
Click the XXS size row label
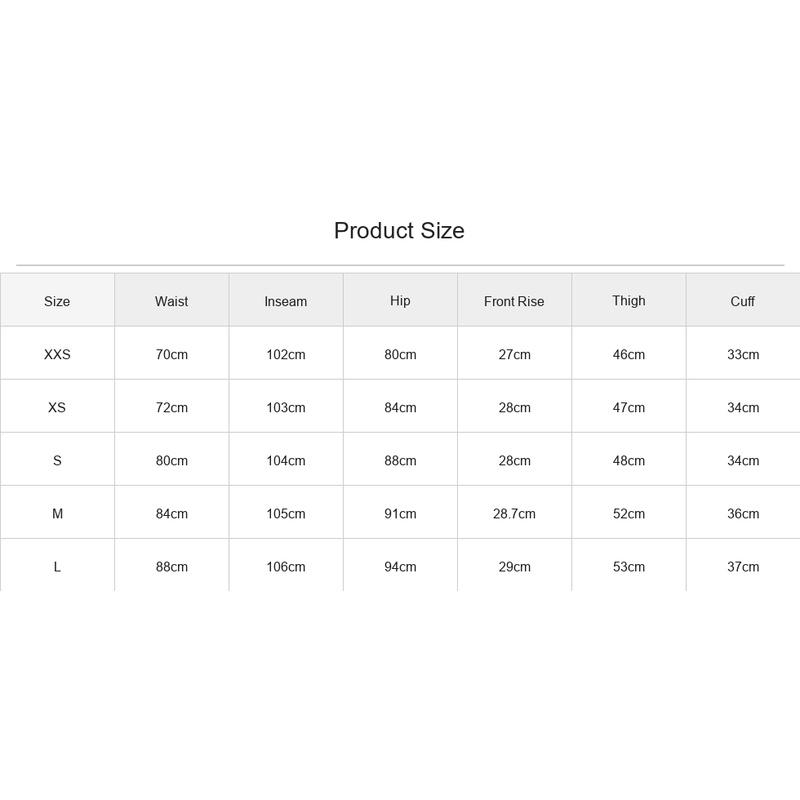tap(57, 354)
